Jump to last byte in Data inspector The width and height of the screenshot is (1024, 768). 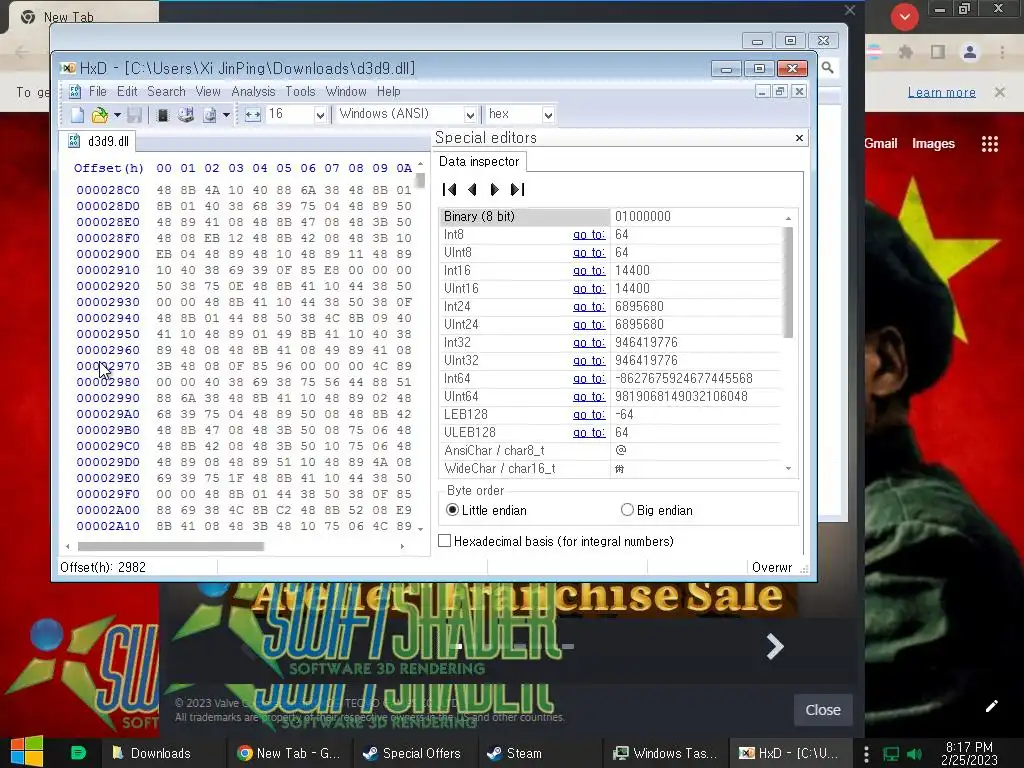[517, 189]
